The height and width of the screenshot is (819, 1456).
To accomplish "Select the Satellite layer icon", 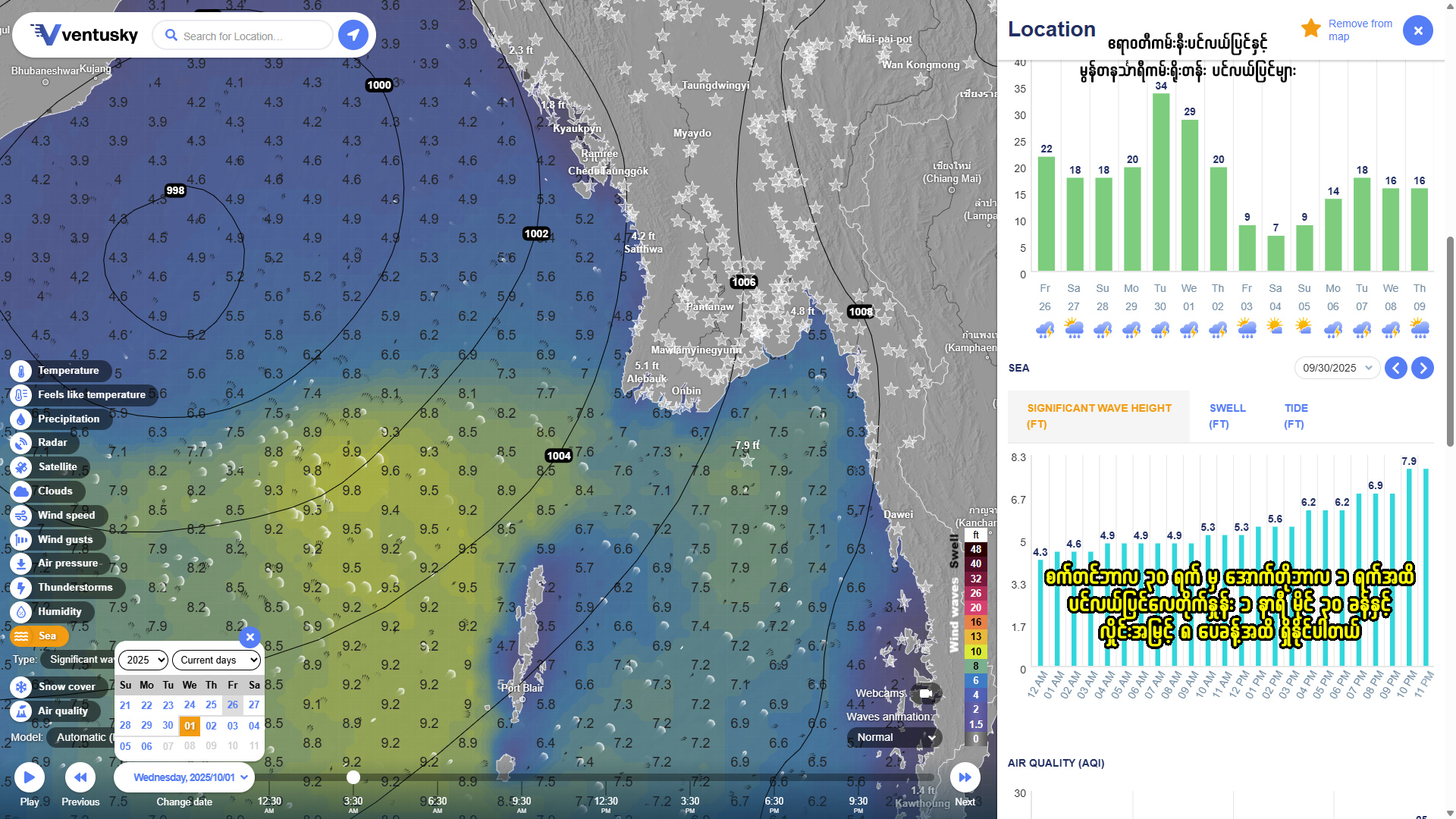I will pos(21,467).
